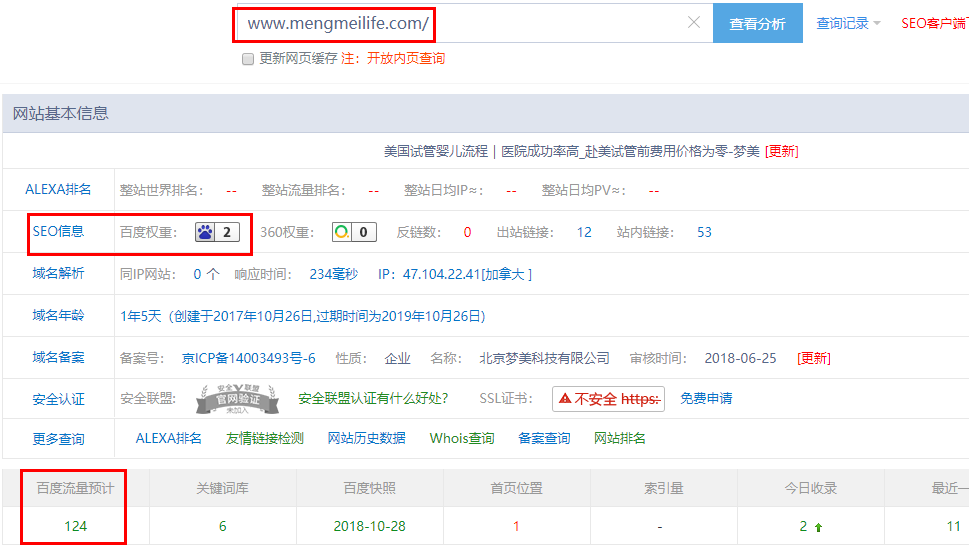Click the 索引量 column header

coord(664,489)
